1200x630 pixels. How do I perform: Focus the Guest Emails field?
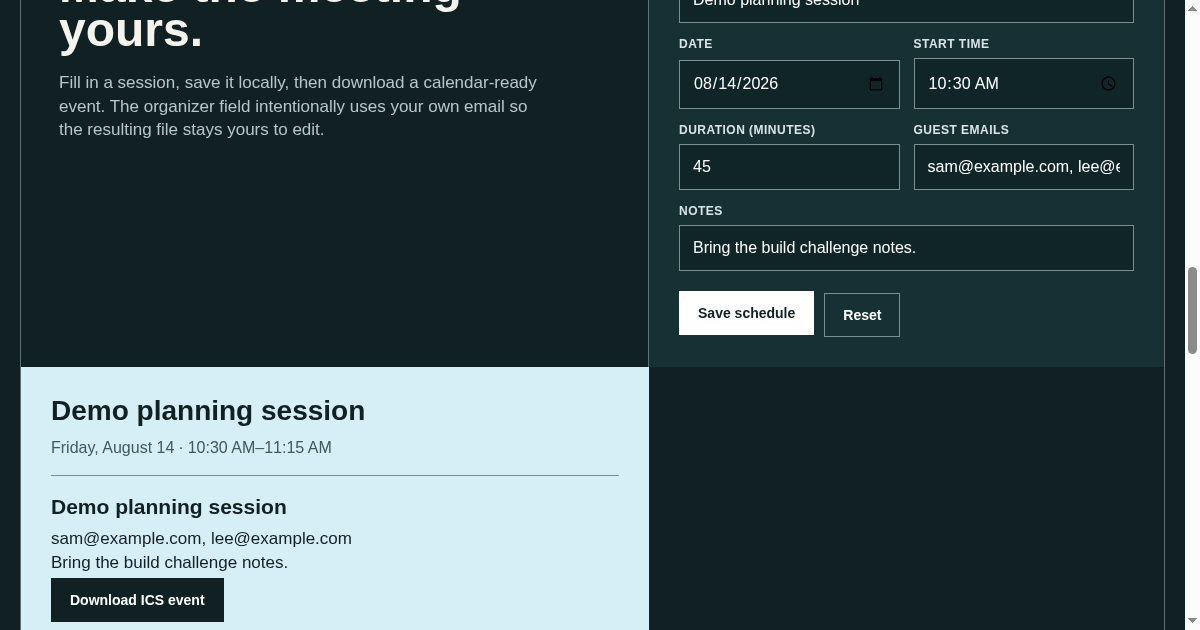point(1023,167)
